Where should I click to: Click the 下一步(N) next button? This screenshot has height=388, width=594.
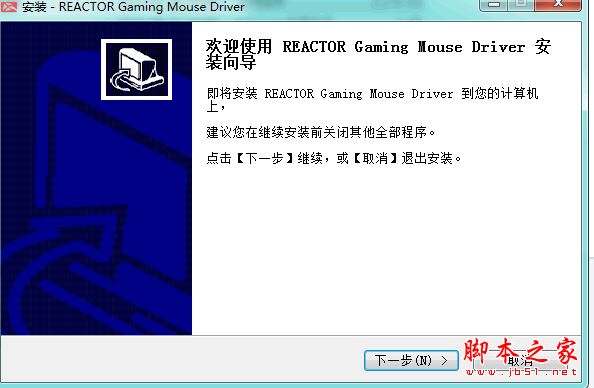411,360
